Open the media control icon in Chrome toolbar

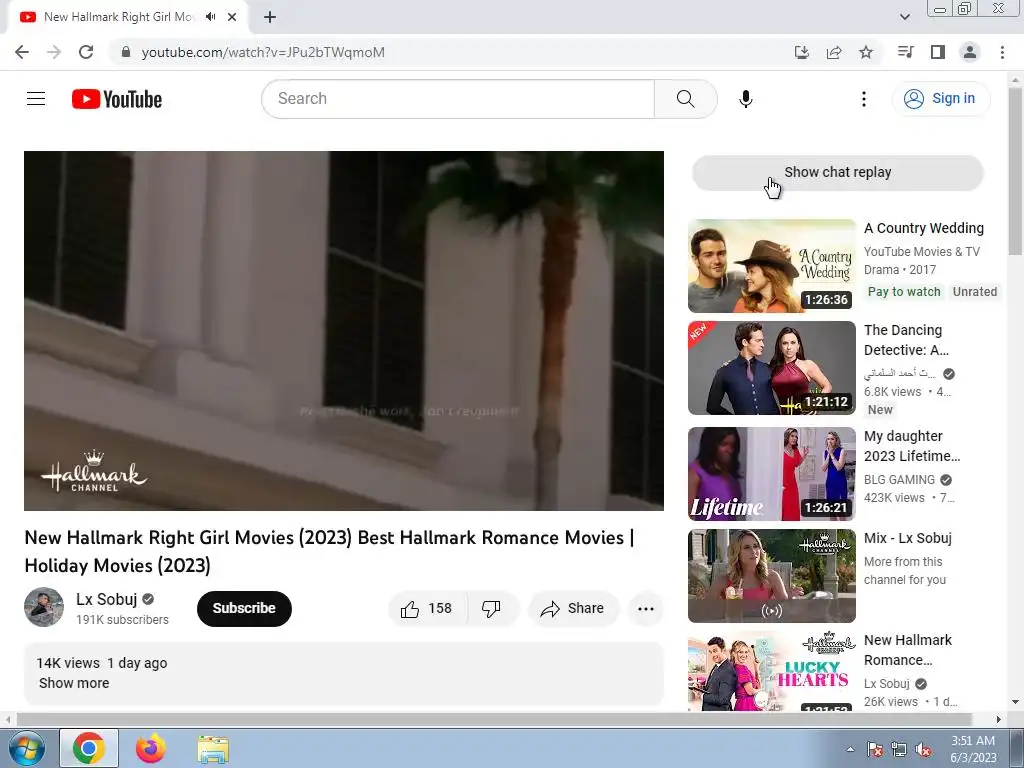905,52
